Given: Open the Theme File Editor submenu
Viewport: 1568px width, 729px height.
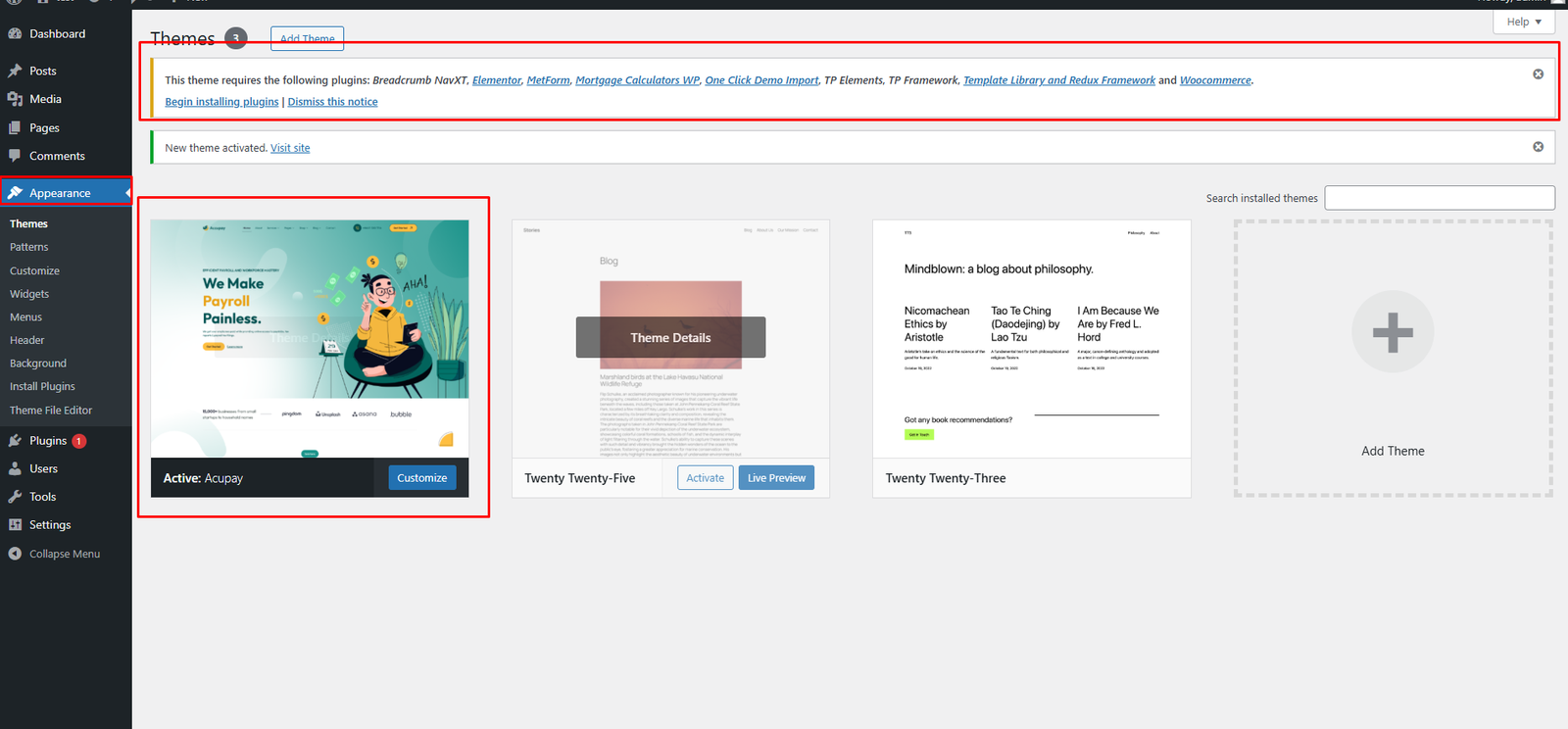Looking at the screenshot, I should pos(51,411).
